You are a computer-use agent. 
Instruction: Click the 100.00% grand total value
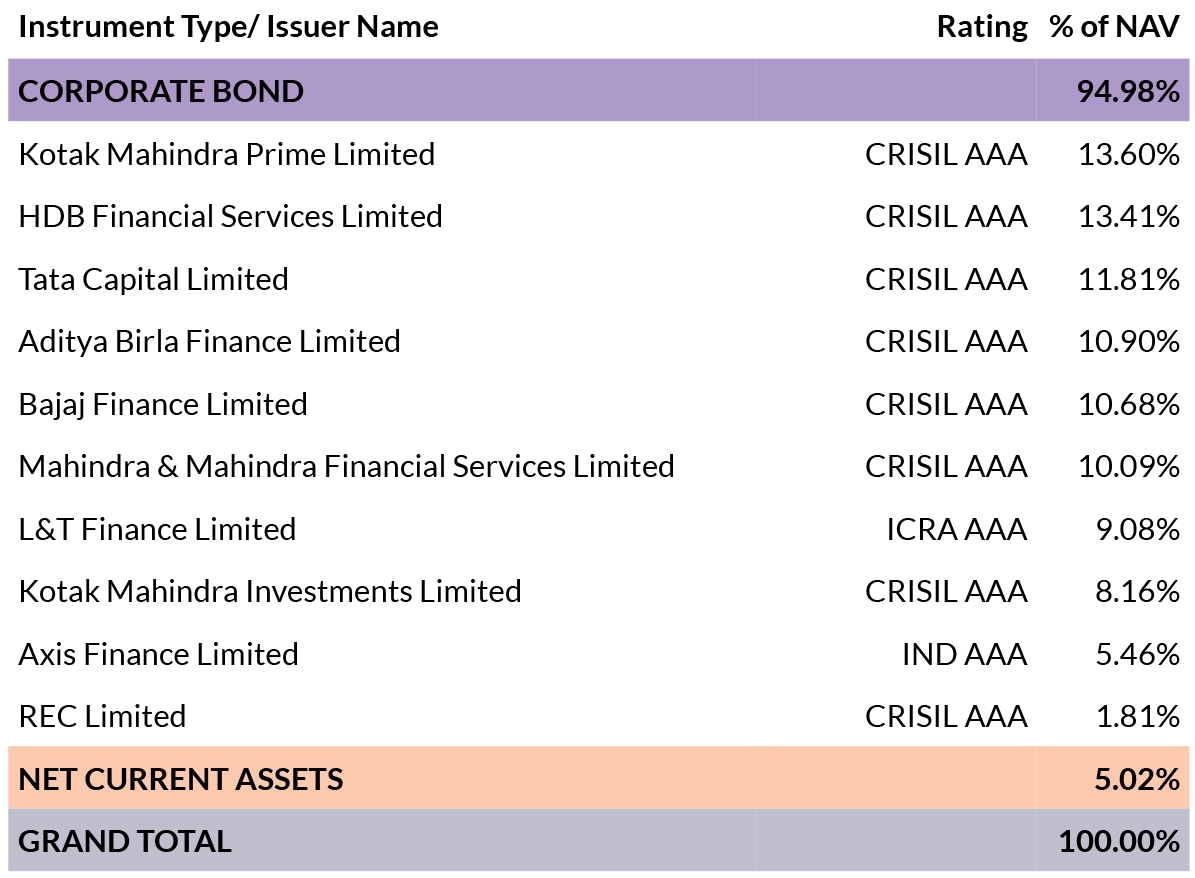click(x=1120, y=841)
